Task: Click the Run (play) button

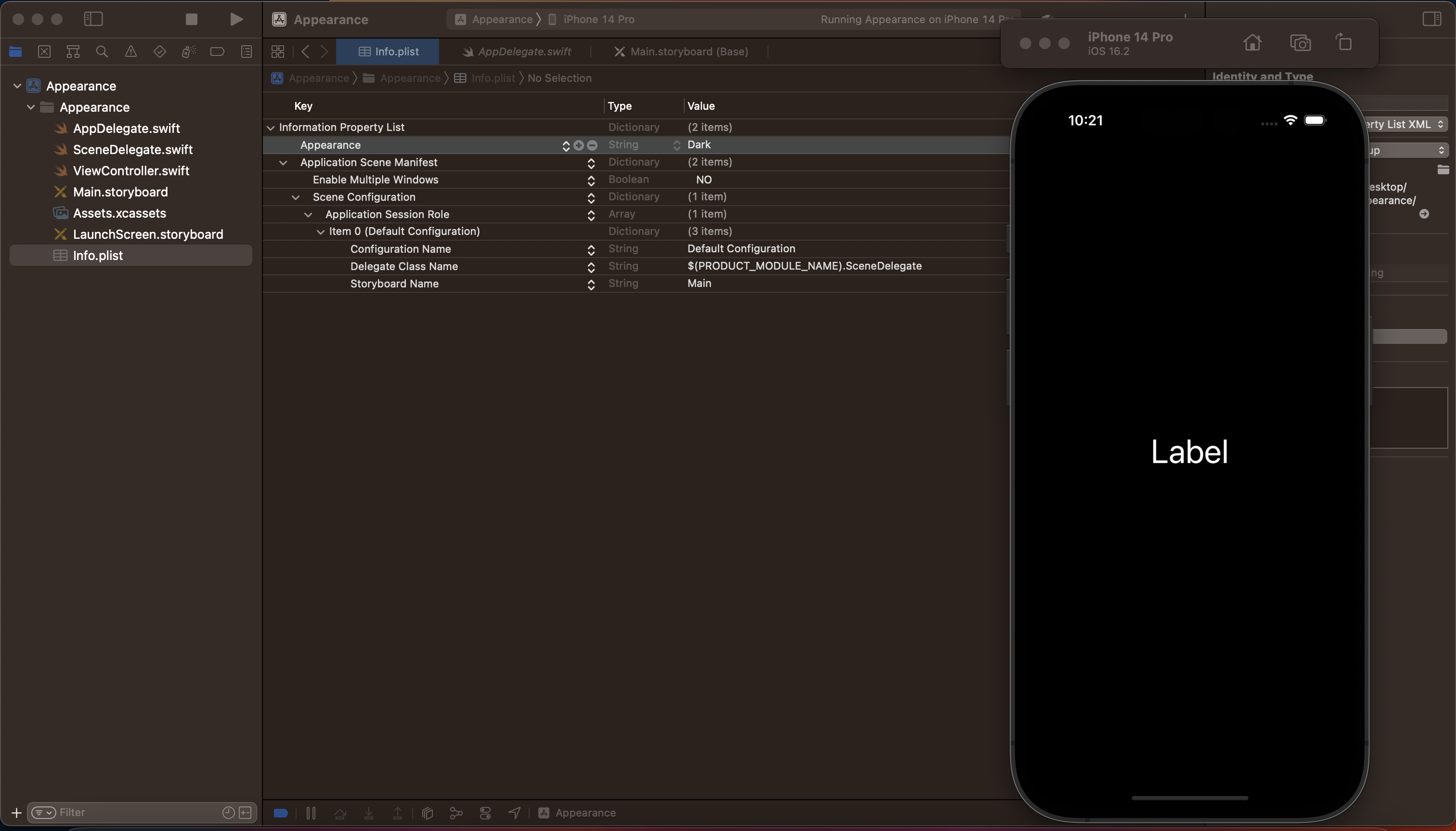Action: (236, 19)
